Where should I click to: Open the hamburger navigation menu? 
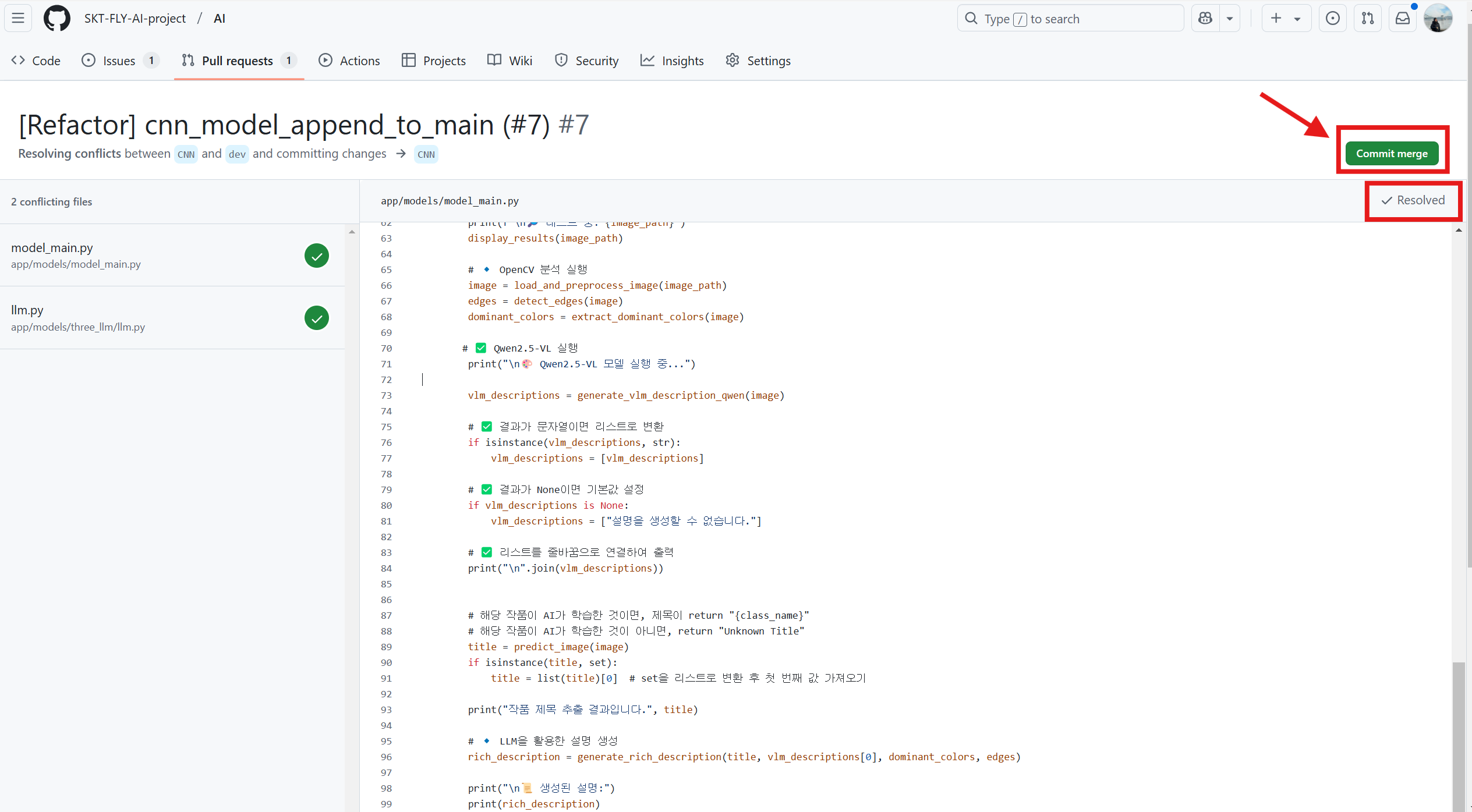[x=18, y=18]
